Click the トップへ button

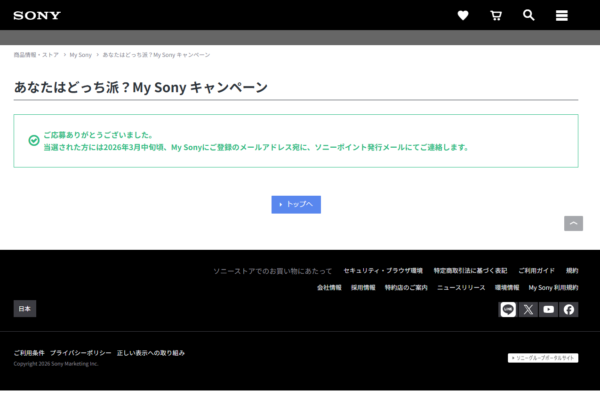[x=296, y=204]
